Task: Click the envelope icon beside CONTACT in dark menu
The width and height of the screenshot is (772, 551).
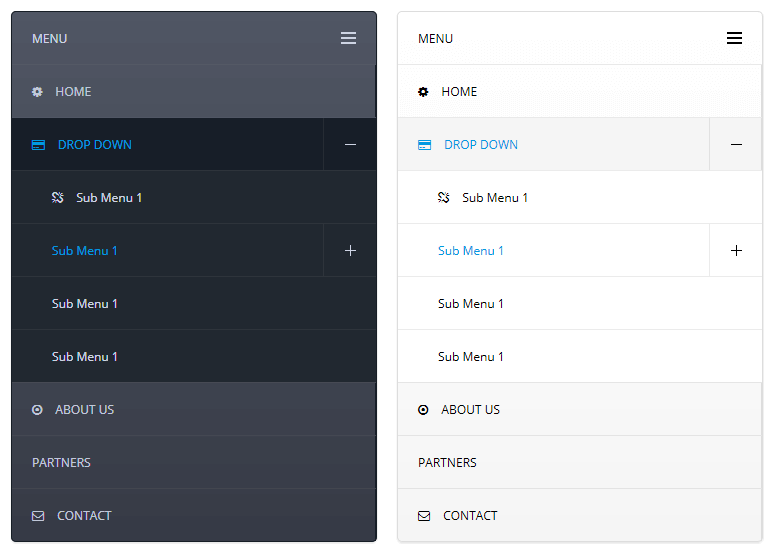Action: point(38,516)
